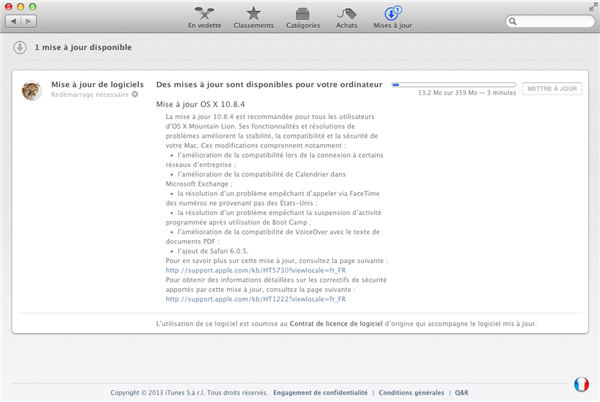Image resolution: width=600 pixels, height=402 pixels.
Task: Click the download progress bar
Action: click(453, 85)
